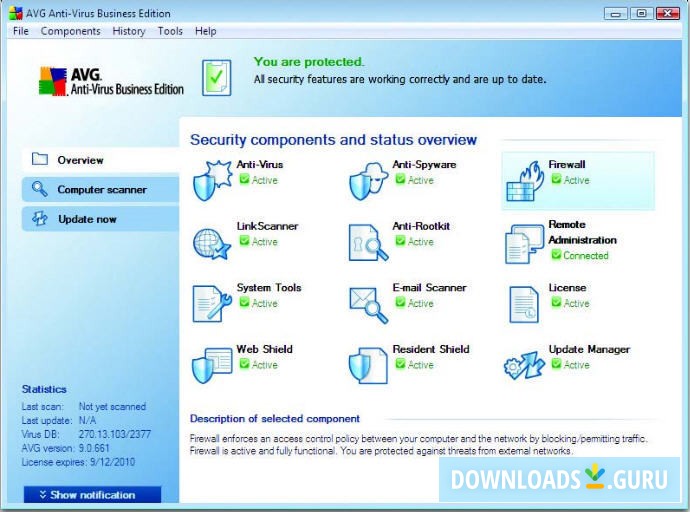Open the Anti-Virus component icon

pos(212,180)
